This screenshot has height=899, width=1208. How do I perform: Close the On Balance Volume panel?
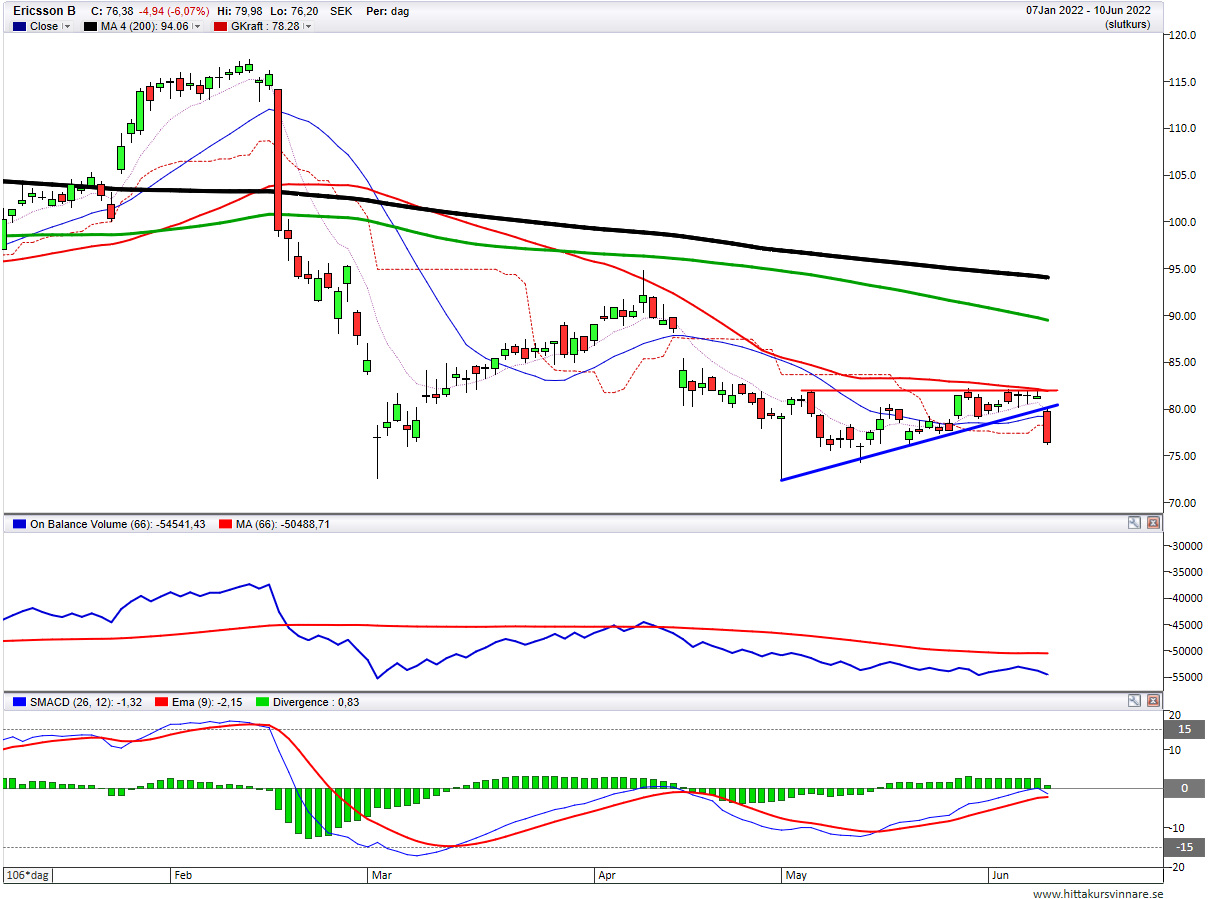[x=1153, y=523]
